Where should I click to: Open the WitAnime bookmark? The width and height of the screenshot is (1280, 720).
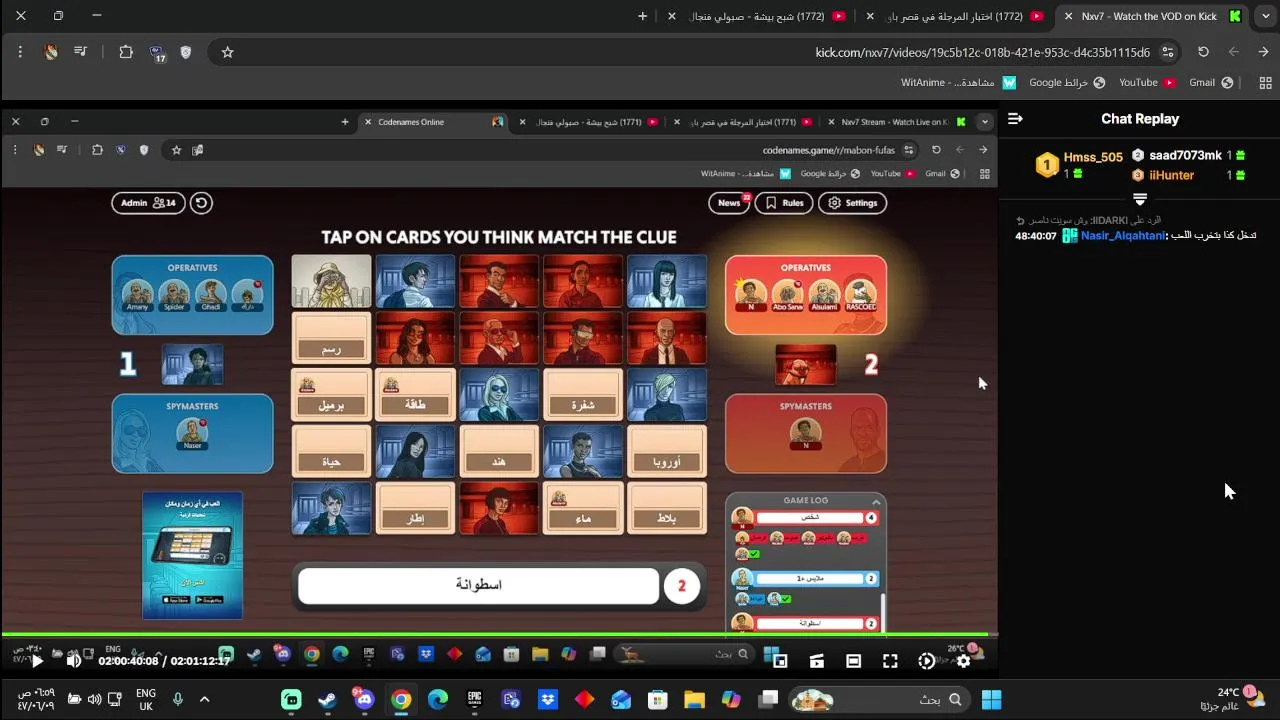958,83
